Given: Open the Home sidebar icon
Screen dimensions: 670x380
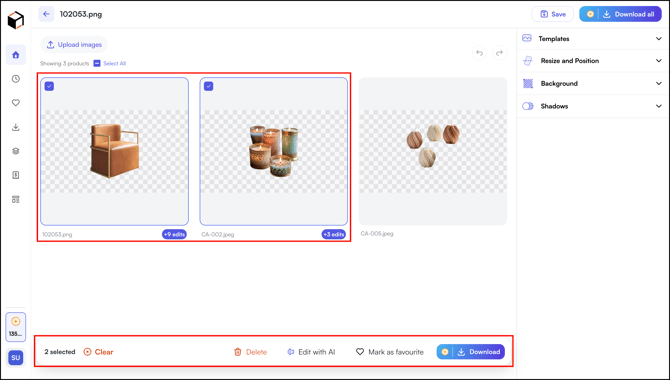Looking at the screenshot, I should [16, 55].
